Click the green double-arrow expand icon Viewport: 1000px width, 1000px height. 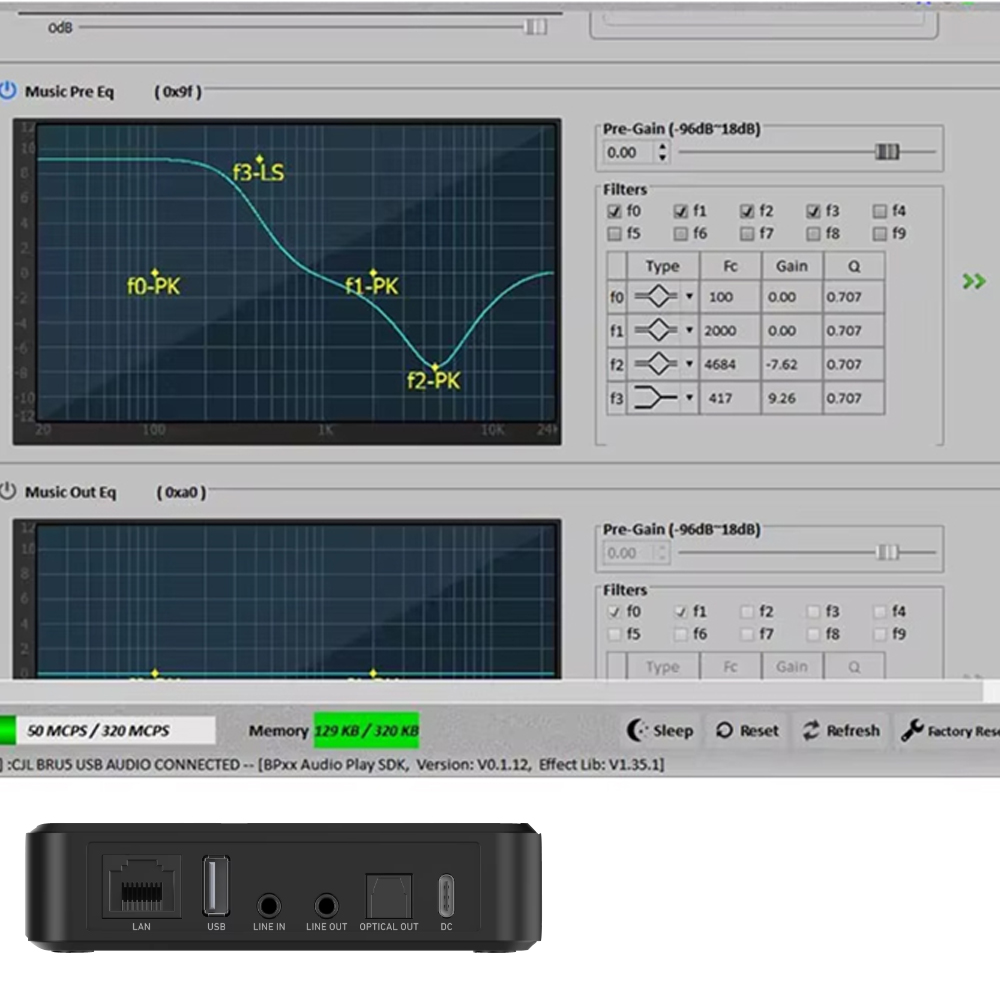pyautogui.click(x=972, y=281)
